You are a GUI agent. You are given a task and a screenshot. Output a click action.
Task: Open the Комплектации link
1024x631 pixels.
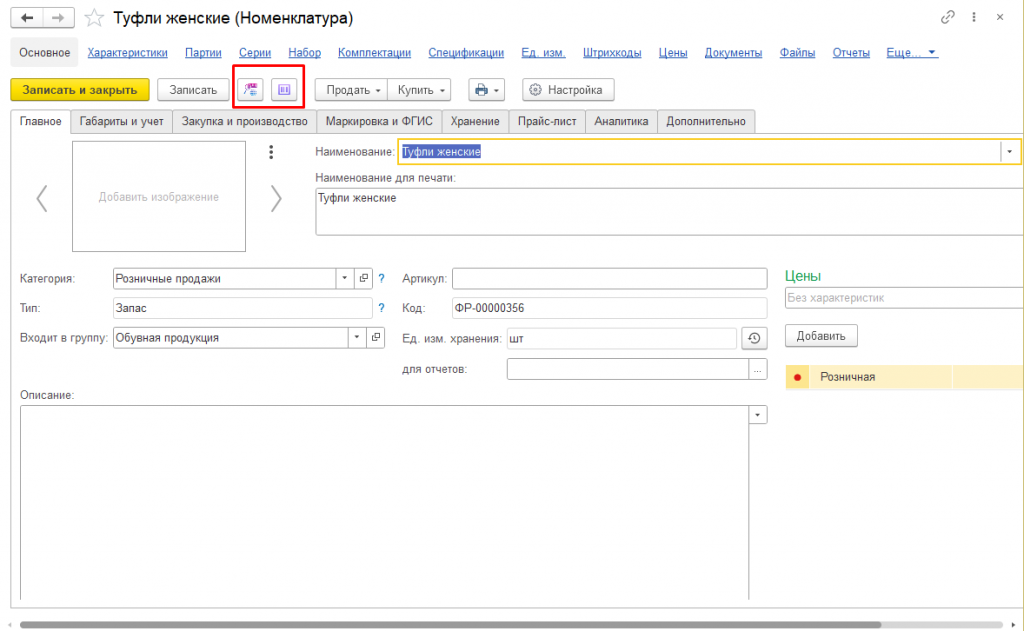(374, 53)
